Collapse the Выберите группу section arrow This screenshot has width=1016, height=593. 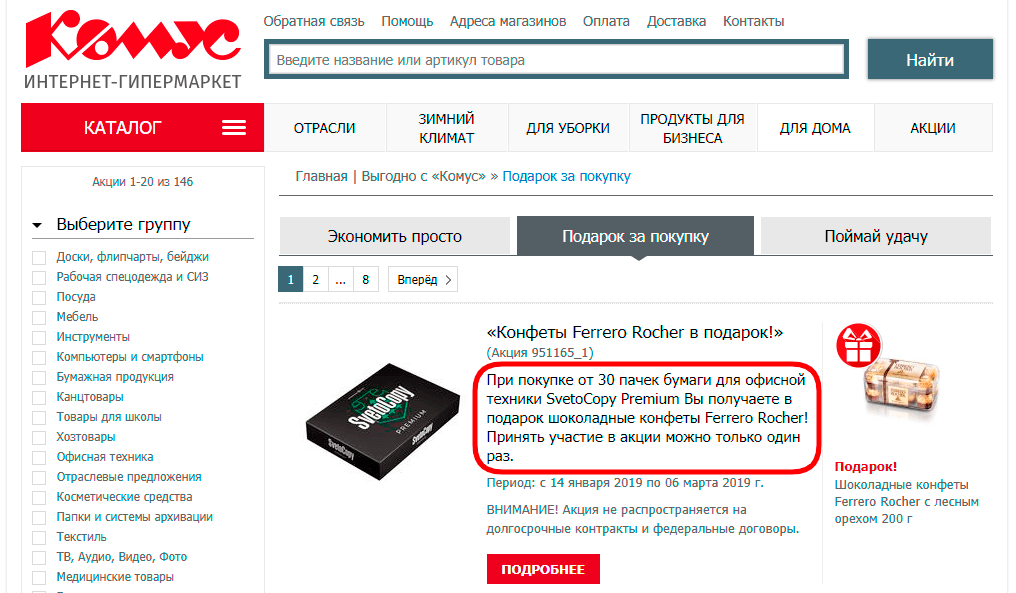click(38, 226)
